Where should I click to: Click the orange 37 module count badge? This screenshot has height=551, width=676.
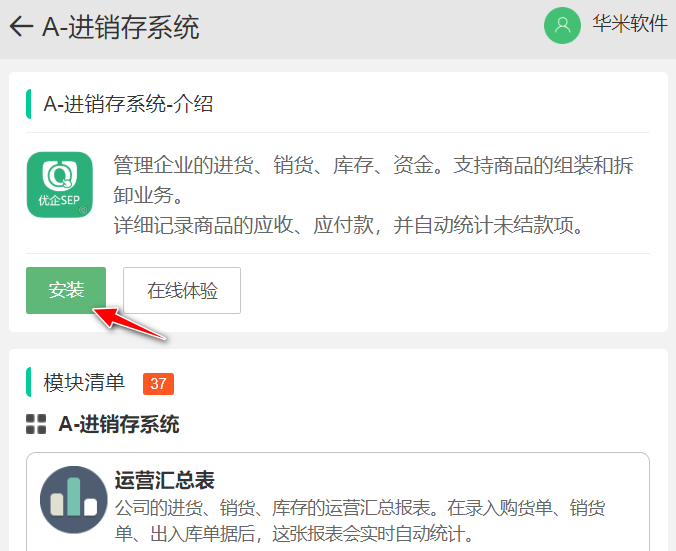click(x=158, y=384)
